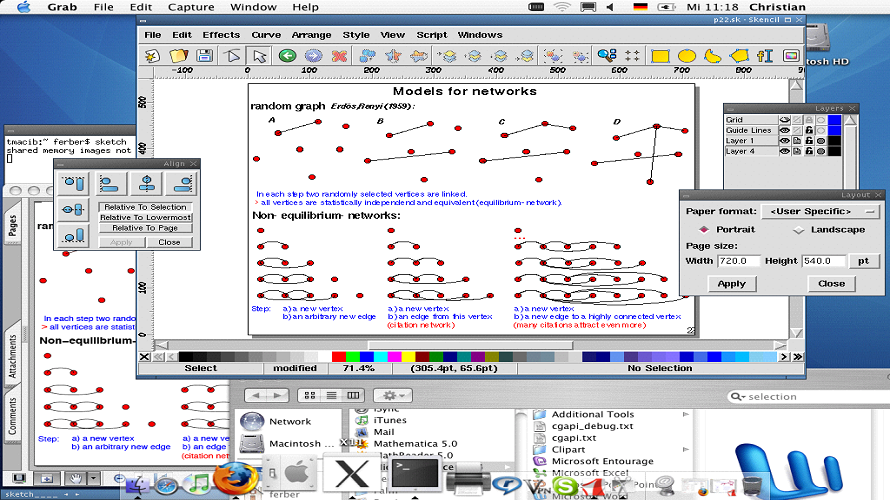
Task: Click the align horizontal centers icon
Action: coord(146,183)
